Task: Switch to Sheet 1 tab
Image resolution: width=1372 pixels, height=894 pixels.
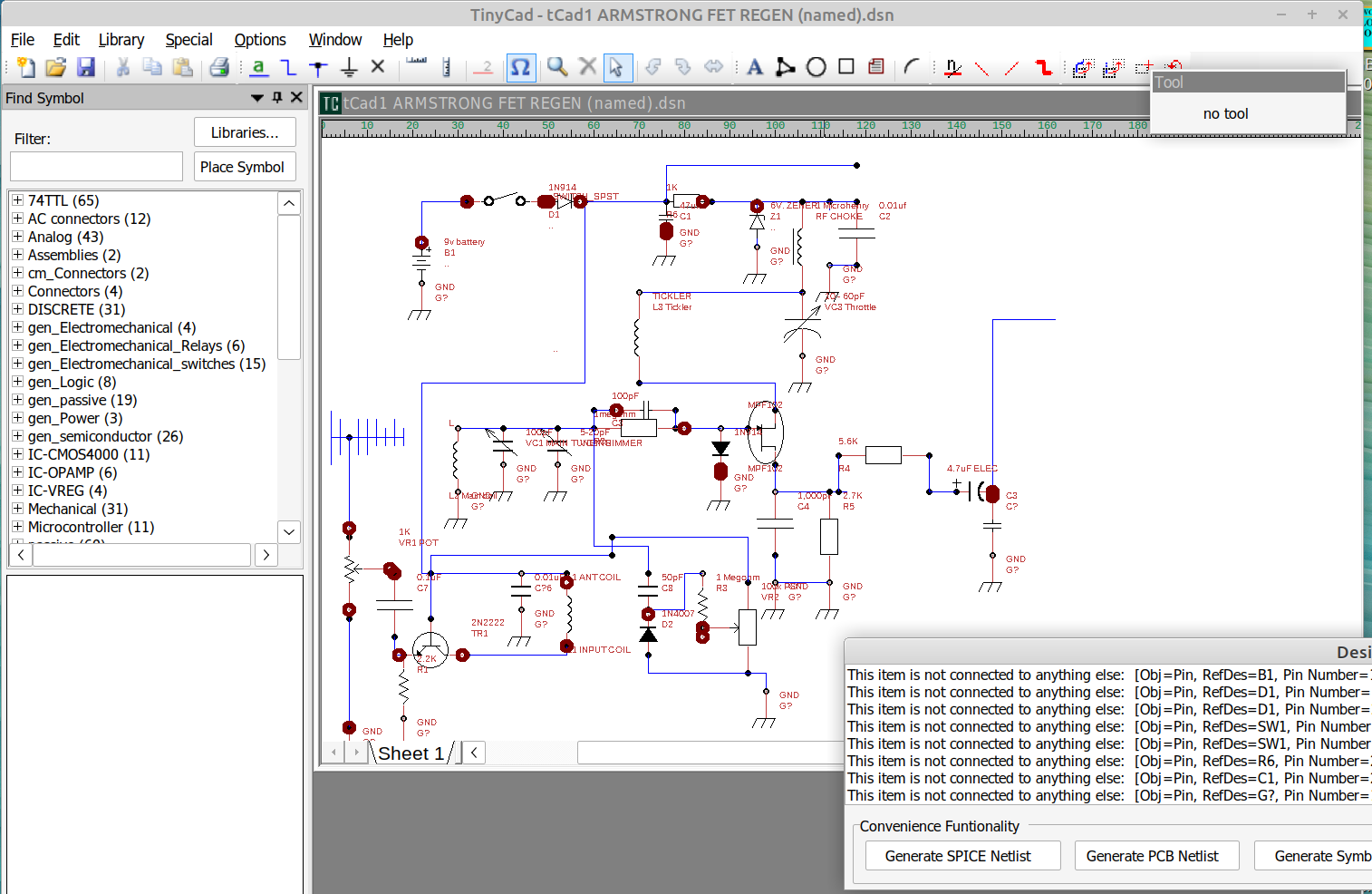Action: [x=412, y=753]
